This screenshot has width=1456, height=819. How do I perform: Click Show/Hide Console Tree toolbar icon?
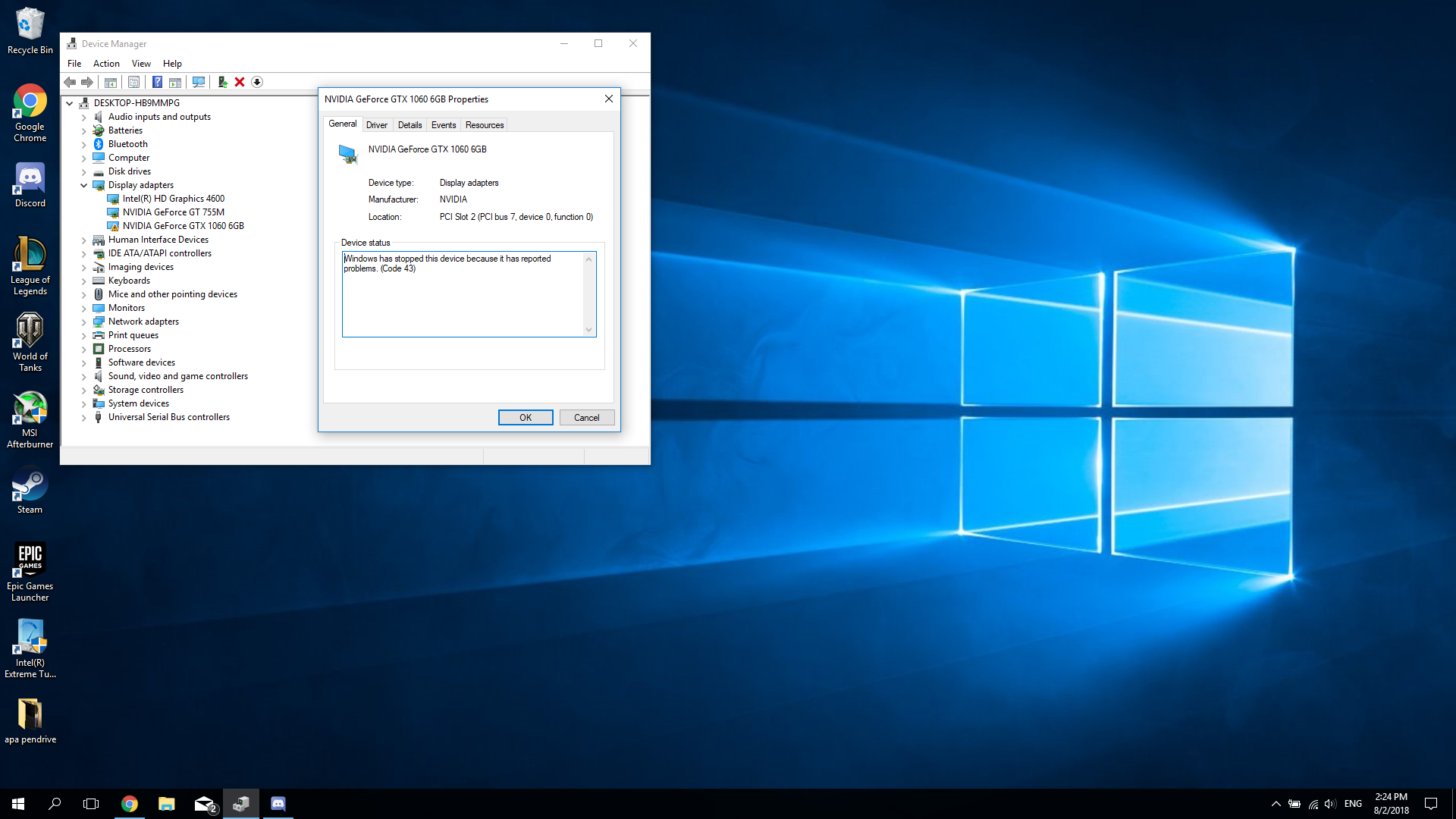coord(111,82)
